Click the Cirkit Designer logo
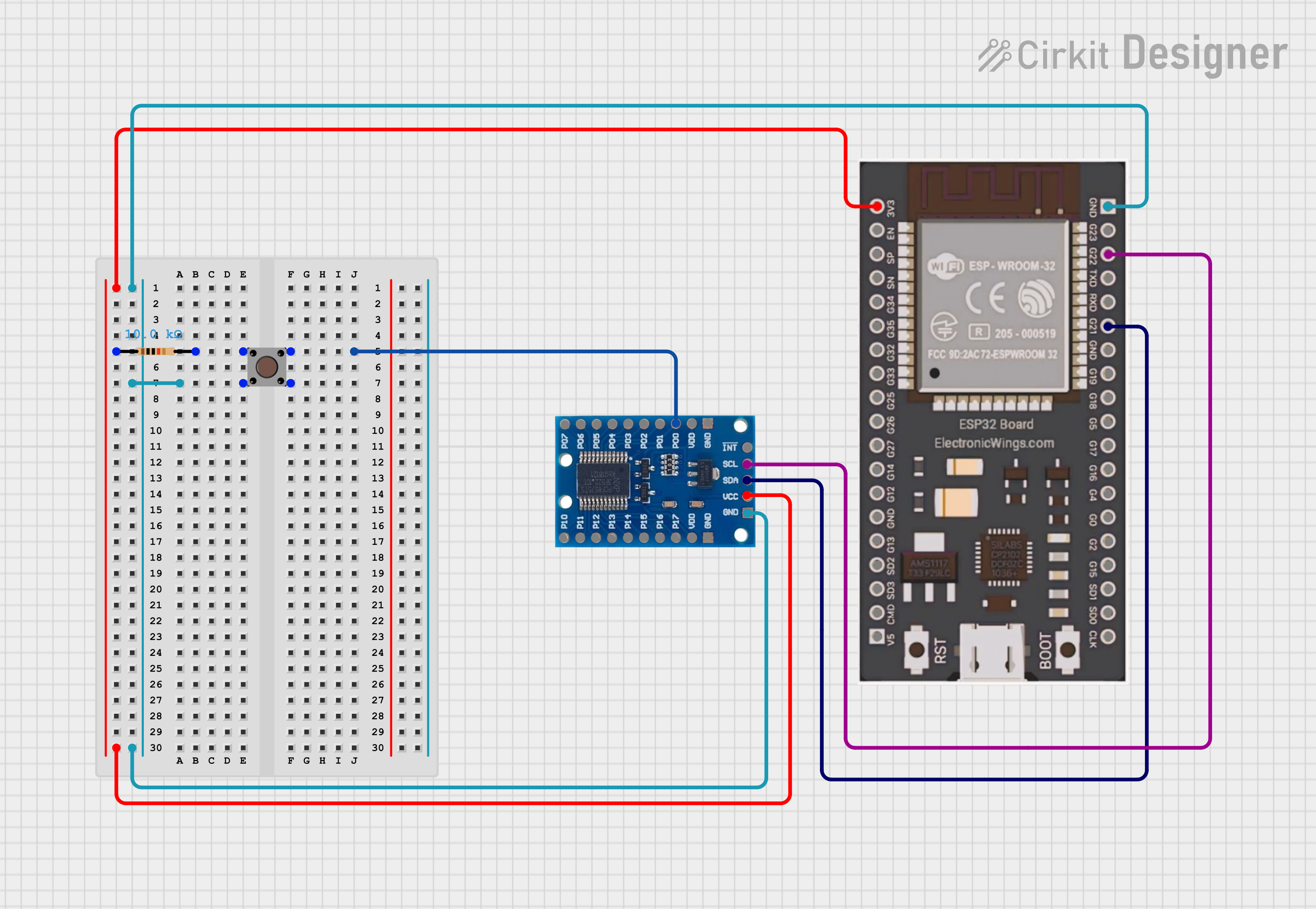Screen dimensions: 1316x909 1133,55
